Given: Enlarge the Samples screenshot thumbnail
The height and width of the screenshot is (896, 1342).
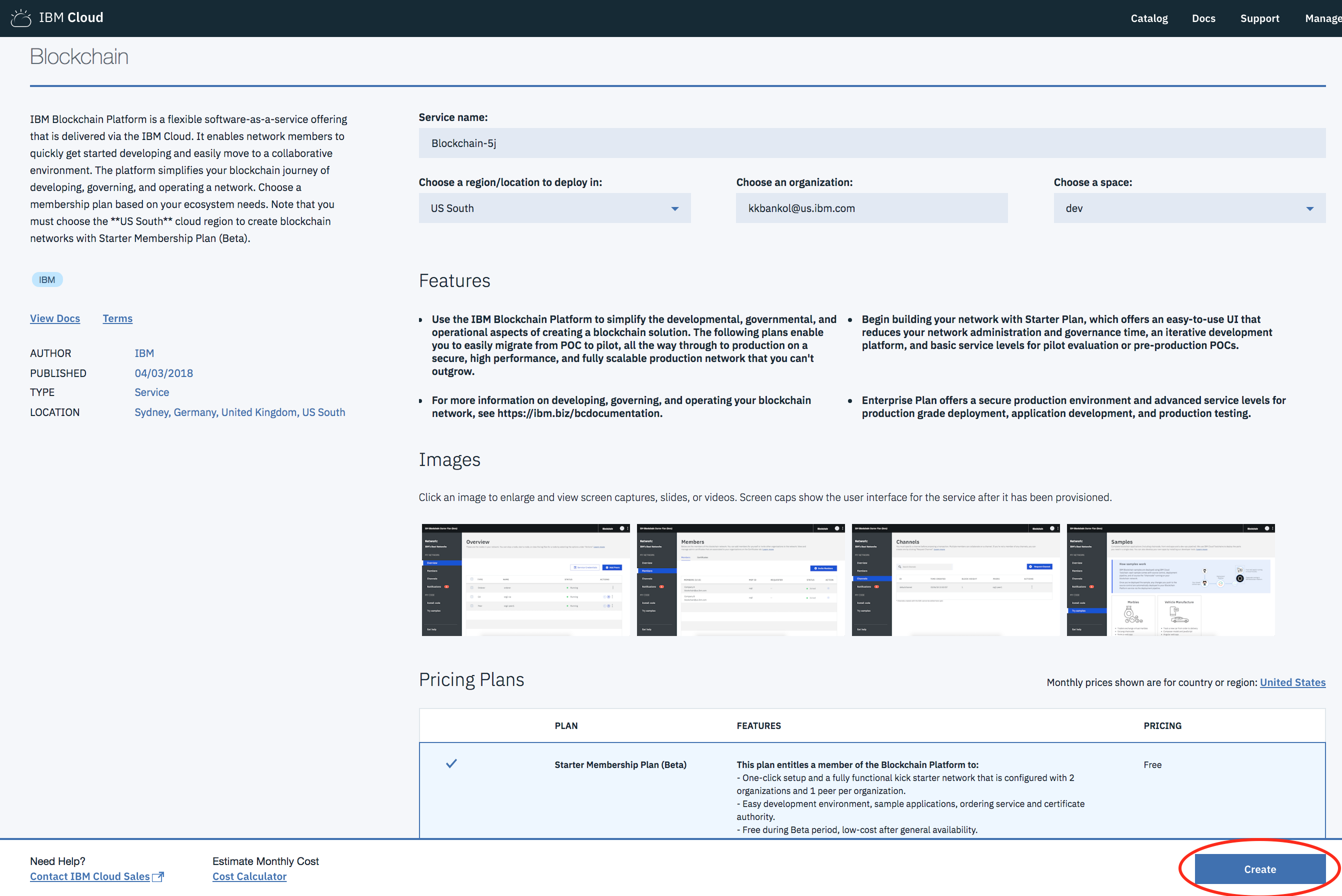Looking at the screenshot, I should [x=1170, y=579].
